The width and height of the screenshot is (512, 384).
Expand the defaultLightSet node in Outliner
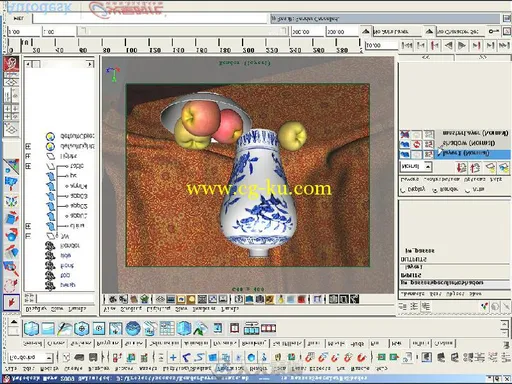pyautogui.click(x=28, y=146)
